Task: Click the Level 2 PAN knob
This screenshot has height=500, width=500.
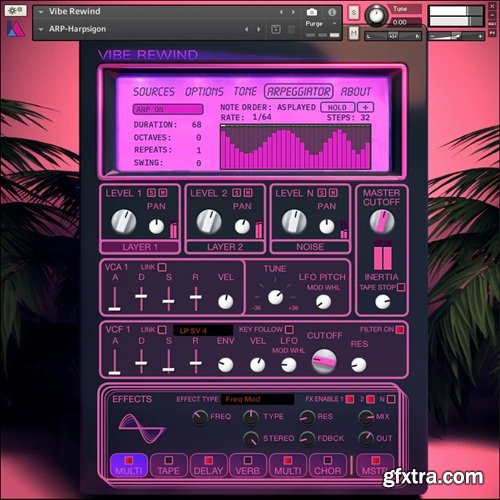Action: [242, 226]
